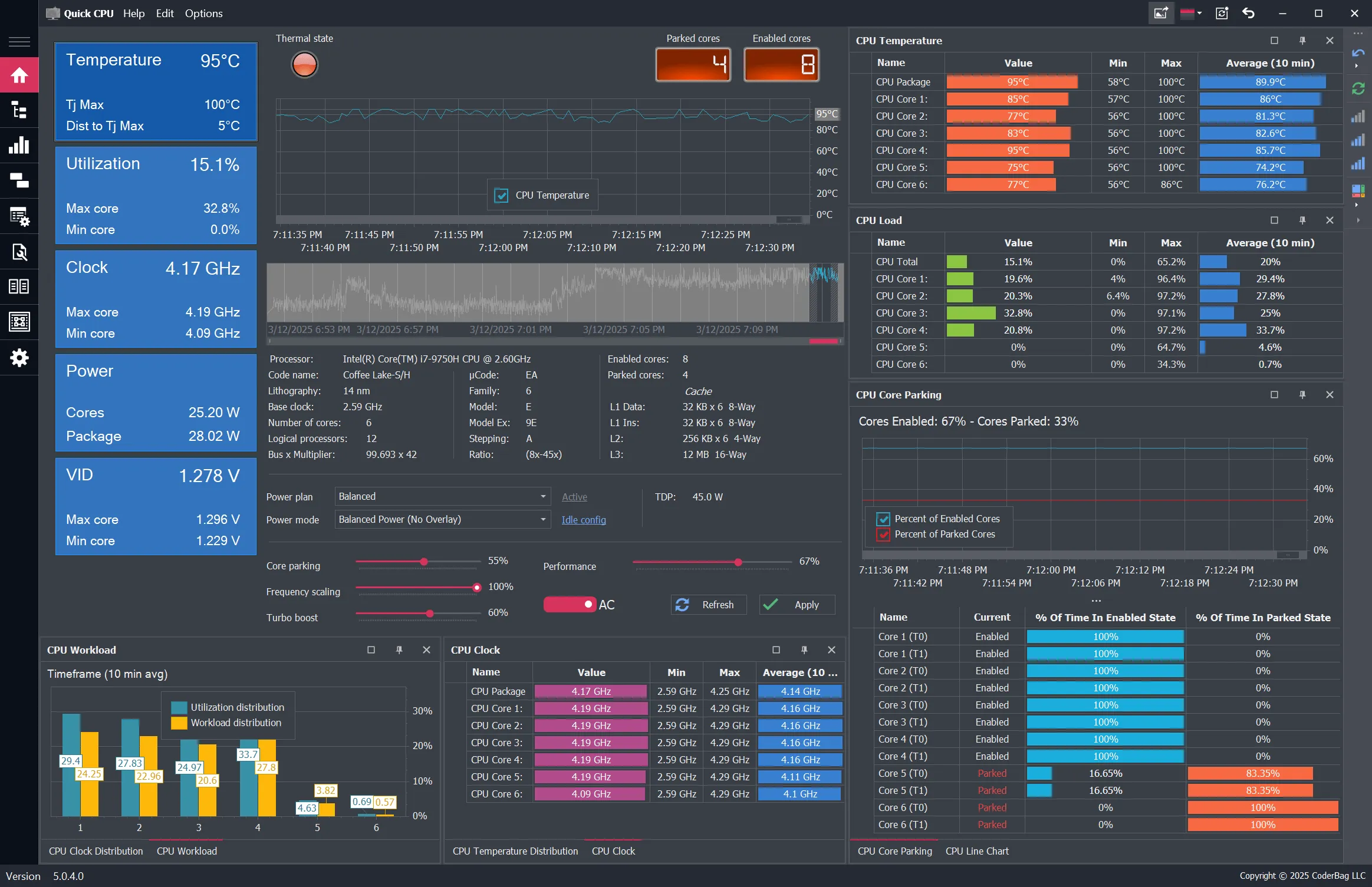Screen dimensions: 1372x887
Task: Open the Idle config link
Action: point(583,519)
